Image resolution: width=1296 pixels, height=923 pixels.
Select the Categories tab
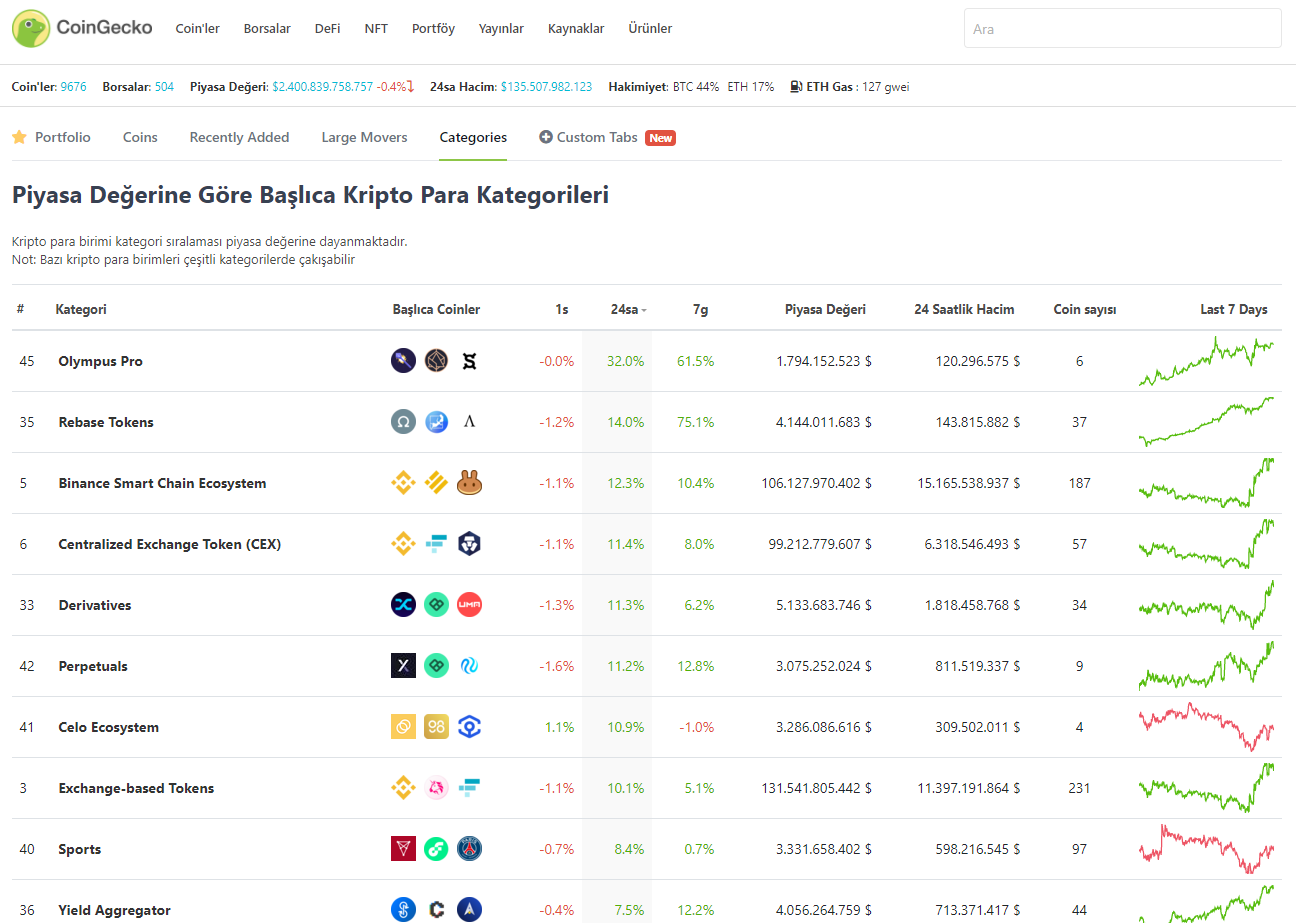(473, 137)
